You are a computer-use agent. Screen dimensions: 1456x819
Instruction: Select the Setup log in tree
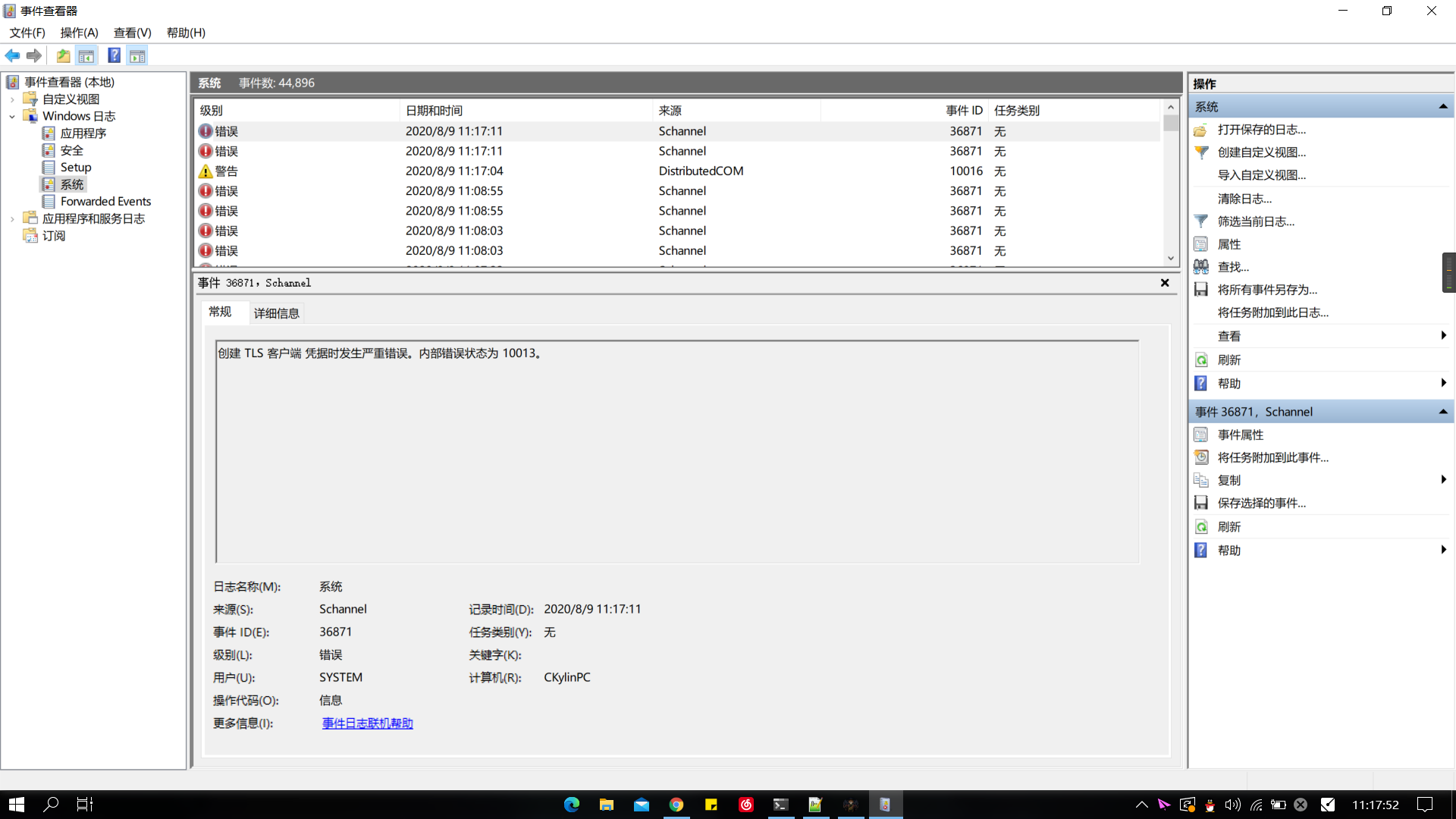(76, 168)
